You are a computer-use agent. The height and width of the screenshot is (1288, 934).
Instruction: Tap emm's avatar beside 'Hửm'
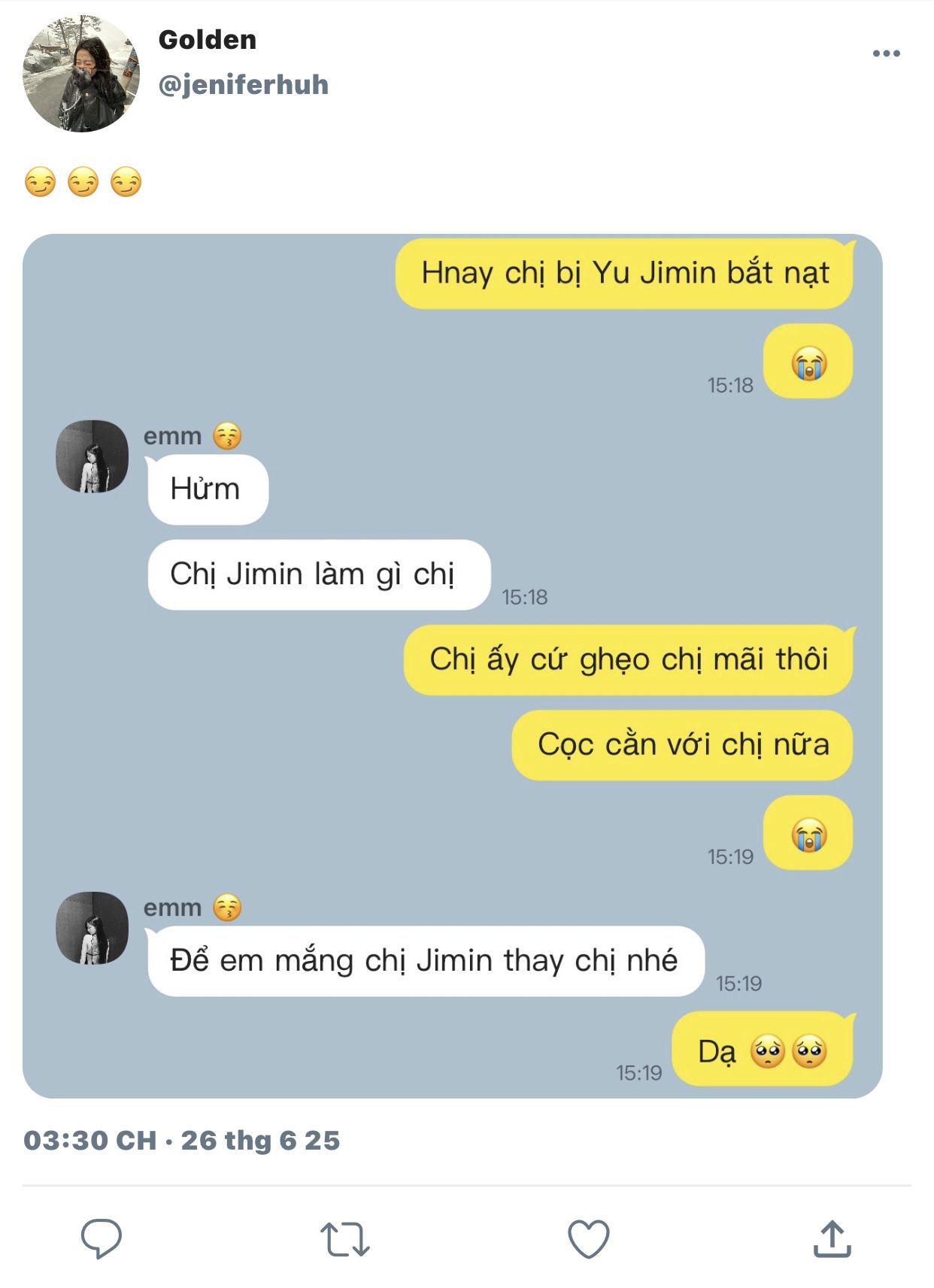[92, 456]
